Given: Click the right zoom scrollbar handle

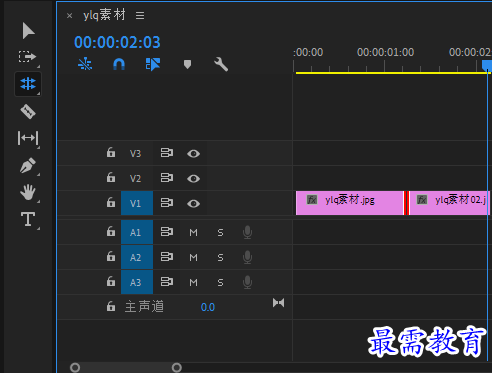Looking at the screenshot, I should (177, 368).
